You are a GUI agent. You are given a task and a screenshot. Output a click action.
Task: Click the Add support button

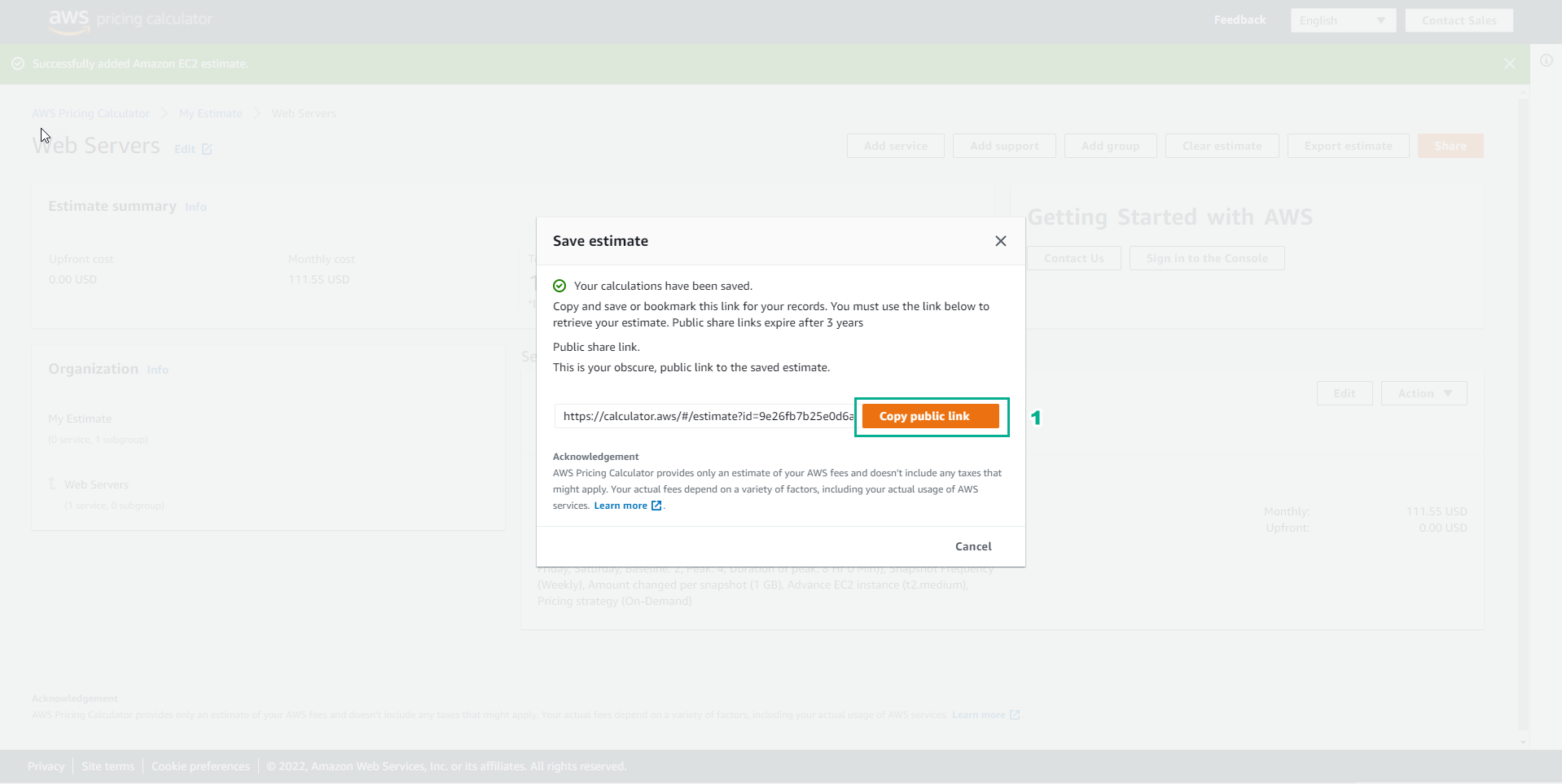(x=1004, y=146)
